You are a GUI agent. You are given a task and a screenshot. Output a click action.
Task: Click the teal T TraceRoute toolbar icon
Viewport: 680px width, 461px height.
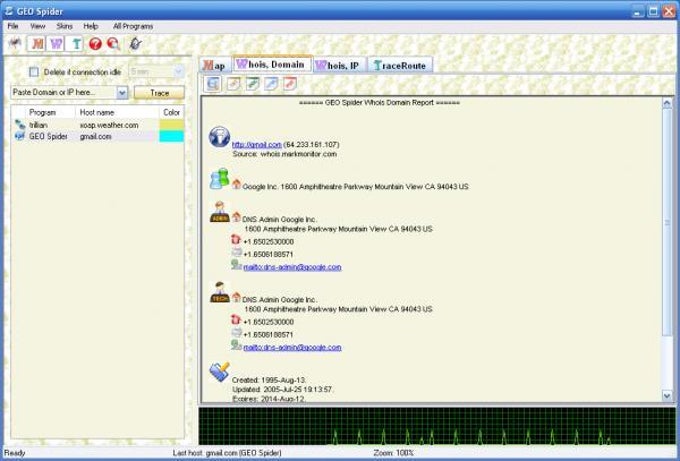pyautogui.click(x=76, y=44)
